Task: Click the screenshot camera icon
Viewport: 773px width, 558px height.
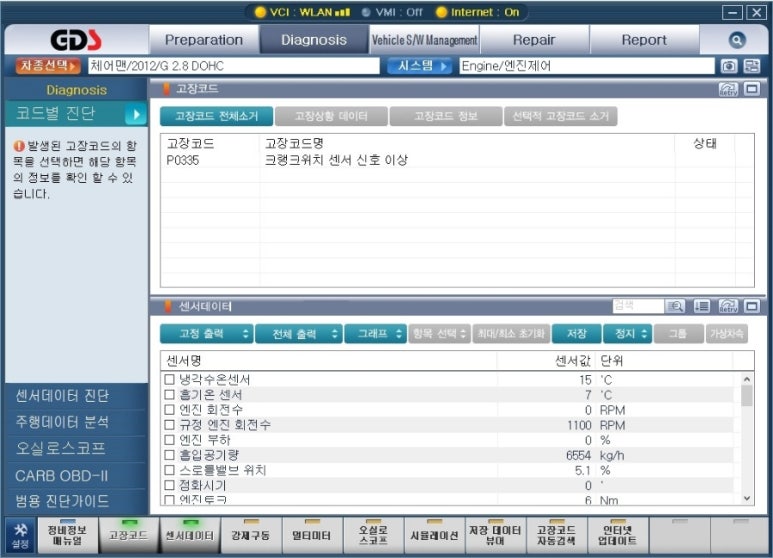Action: click(x=729, y=66)
